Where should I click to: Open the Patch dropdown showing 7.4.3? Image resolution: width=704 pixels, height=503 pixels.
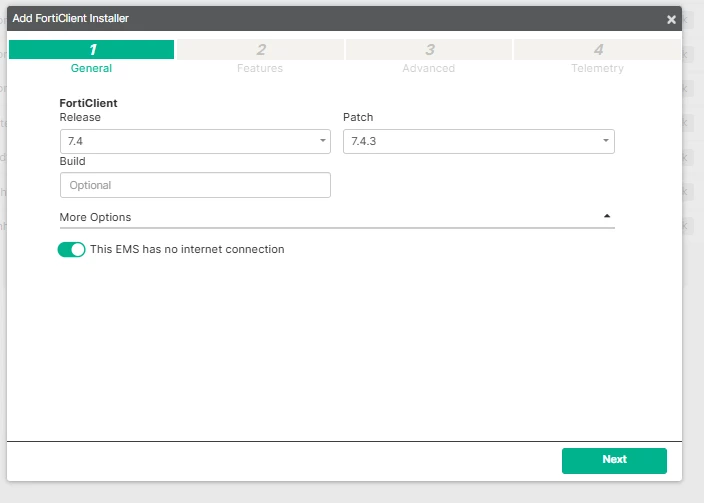(479, 141)
